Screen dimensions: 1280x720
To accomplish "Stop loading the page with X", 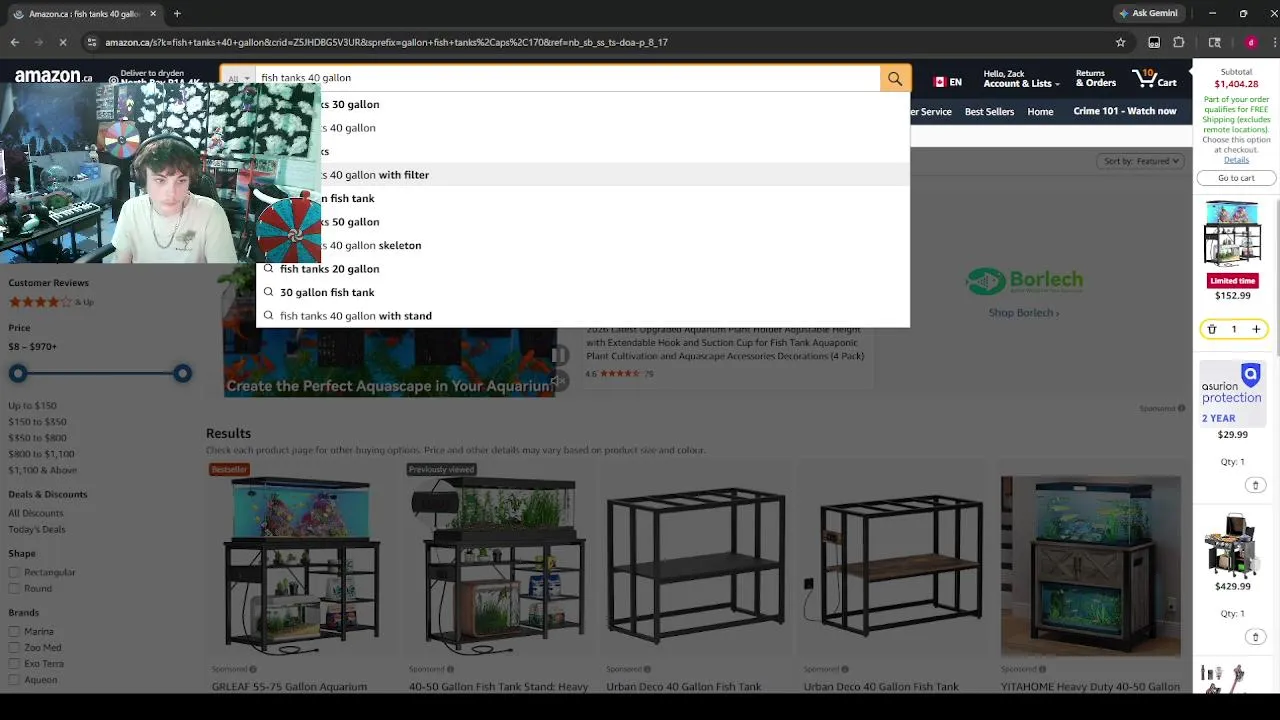I will coord(62,42).
